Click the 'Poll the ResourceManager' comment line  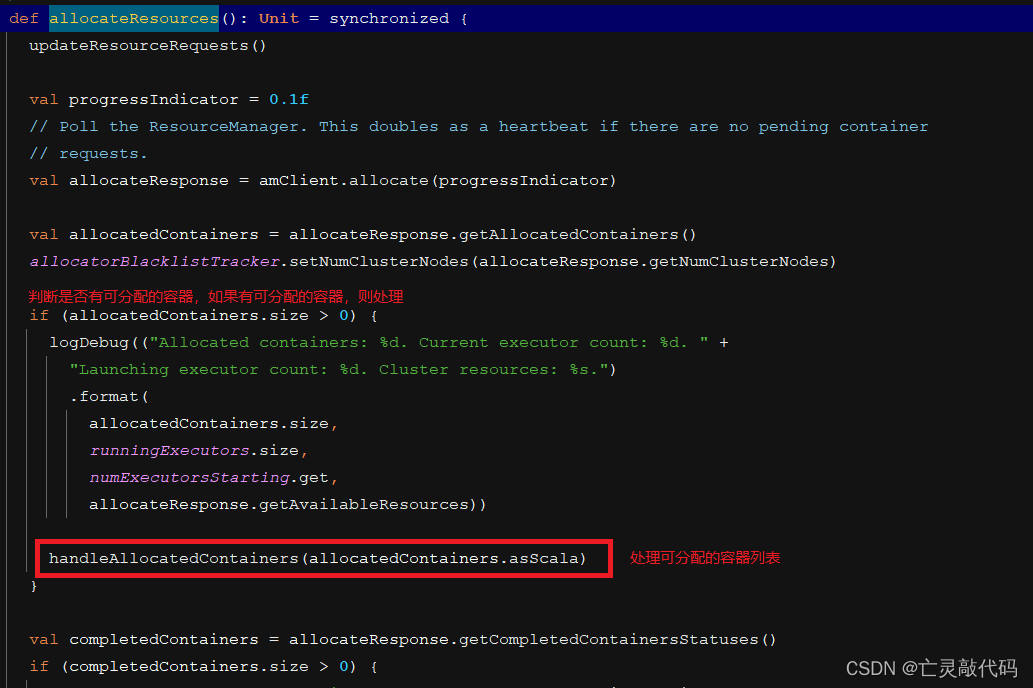(x=478, y=127)
